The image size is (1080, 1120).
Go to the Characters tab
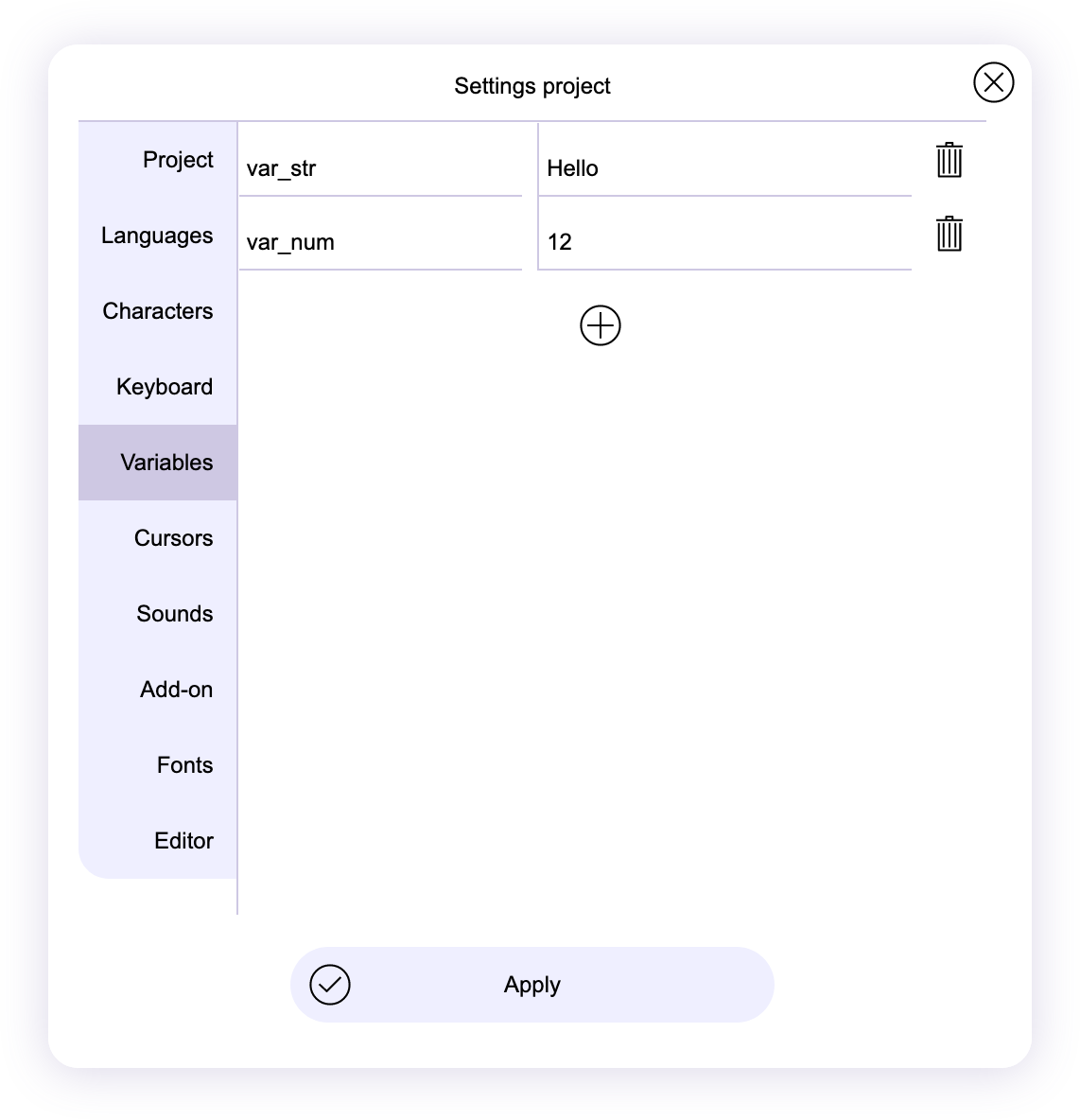(x=158, y=311)
